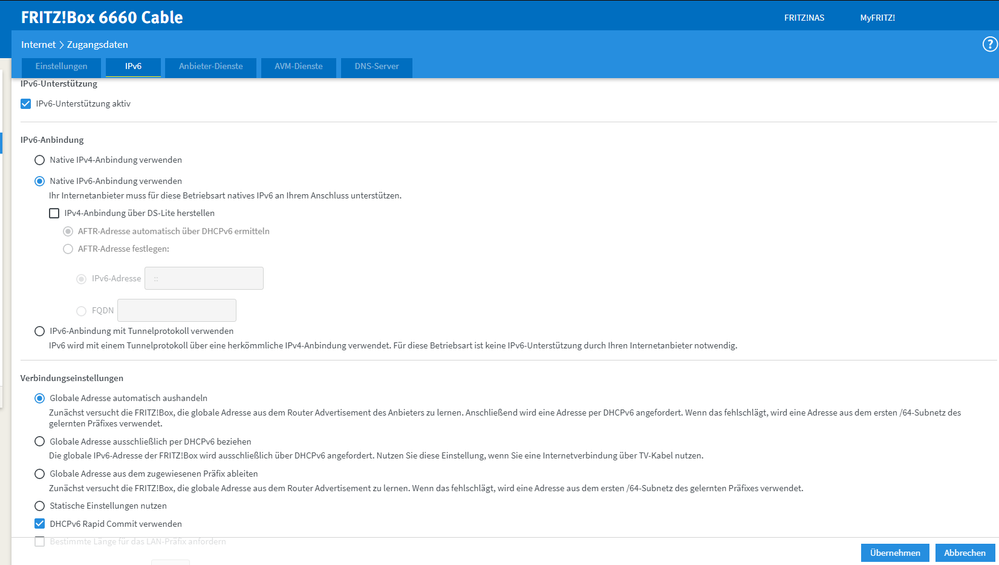Select Globale Adresse automatisch aushandeln
999x565 pixels.
(40, 398)
